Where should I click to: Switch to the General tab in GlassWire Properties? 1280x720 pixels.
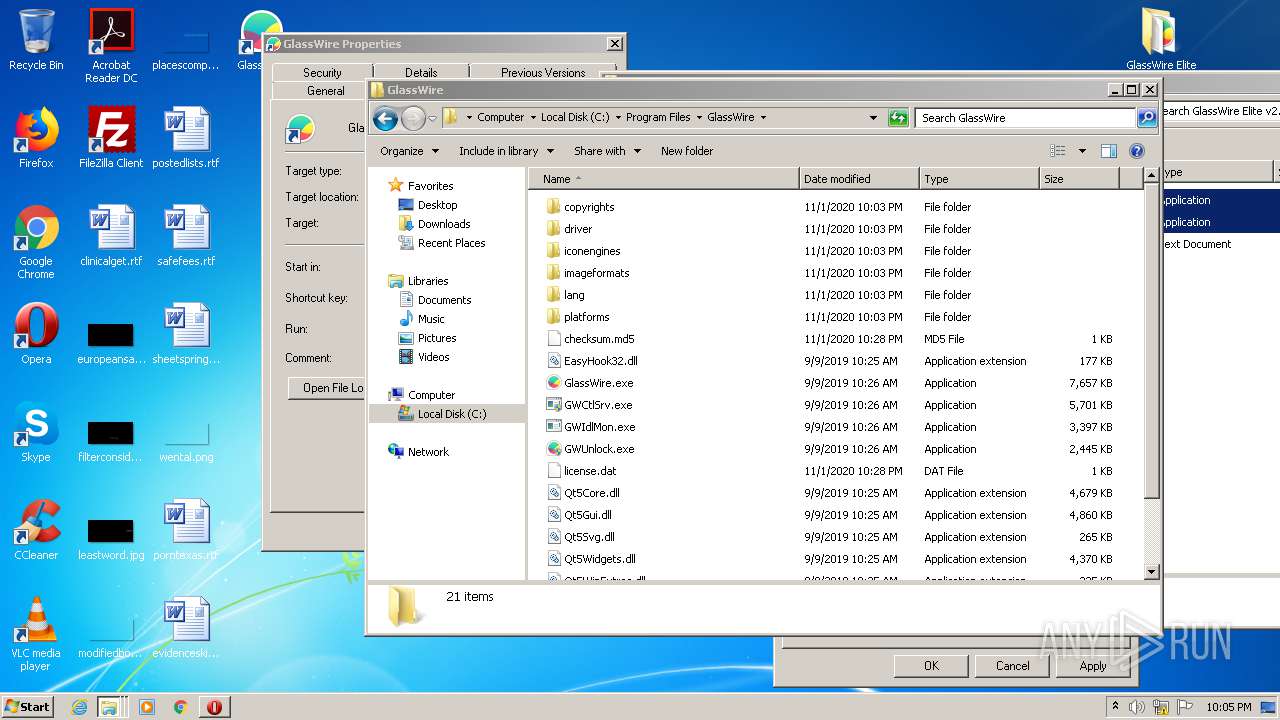click(x=326, y=90)
